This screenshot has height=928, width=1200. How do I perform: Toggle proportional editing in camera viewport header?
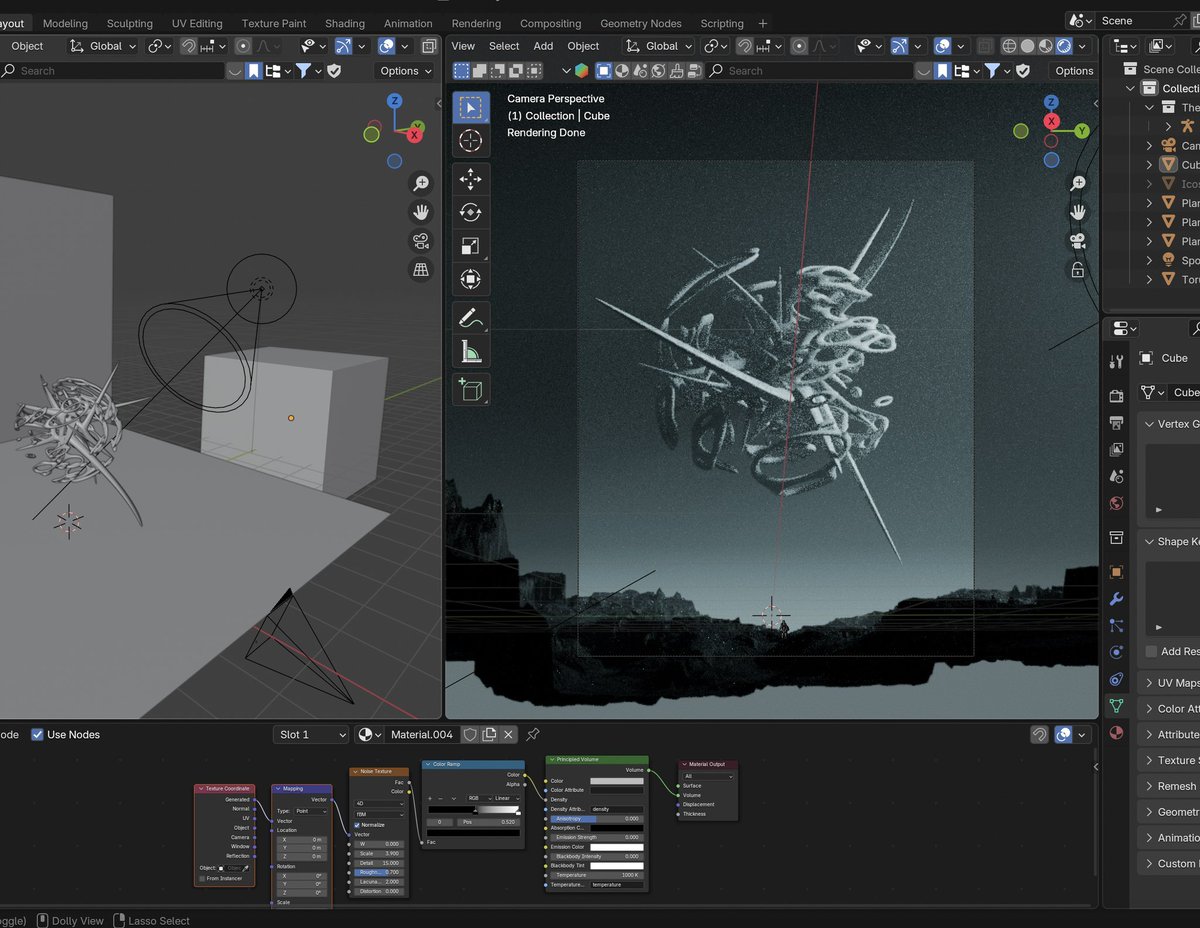point(799,46)
